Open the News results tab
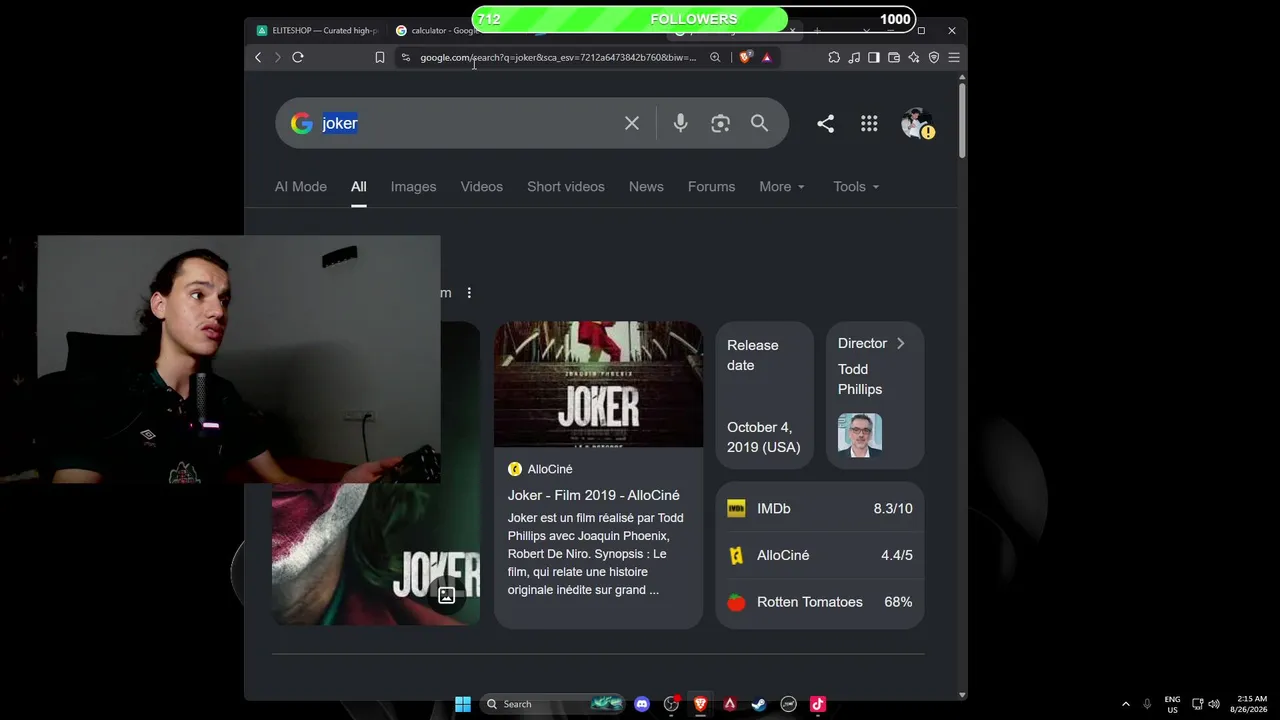 tap(646, 187)
